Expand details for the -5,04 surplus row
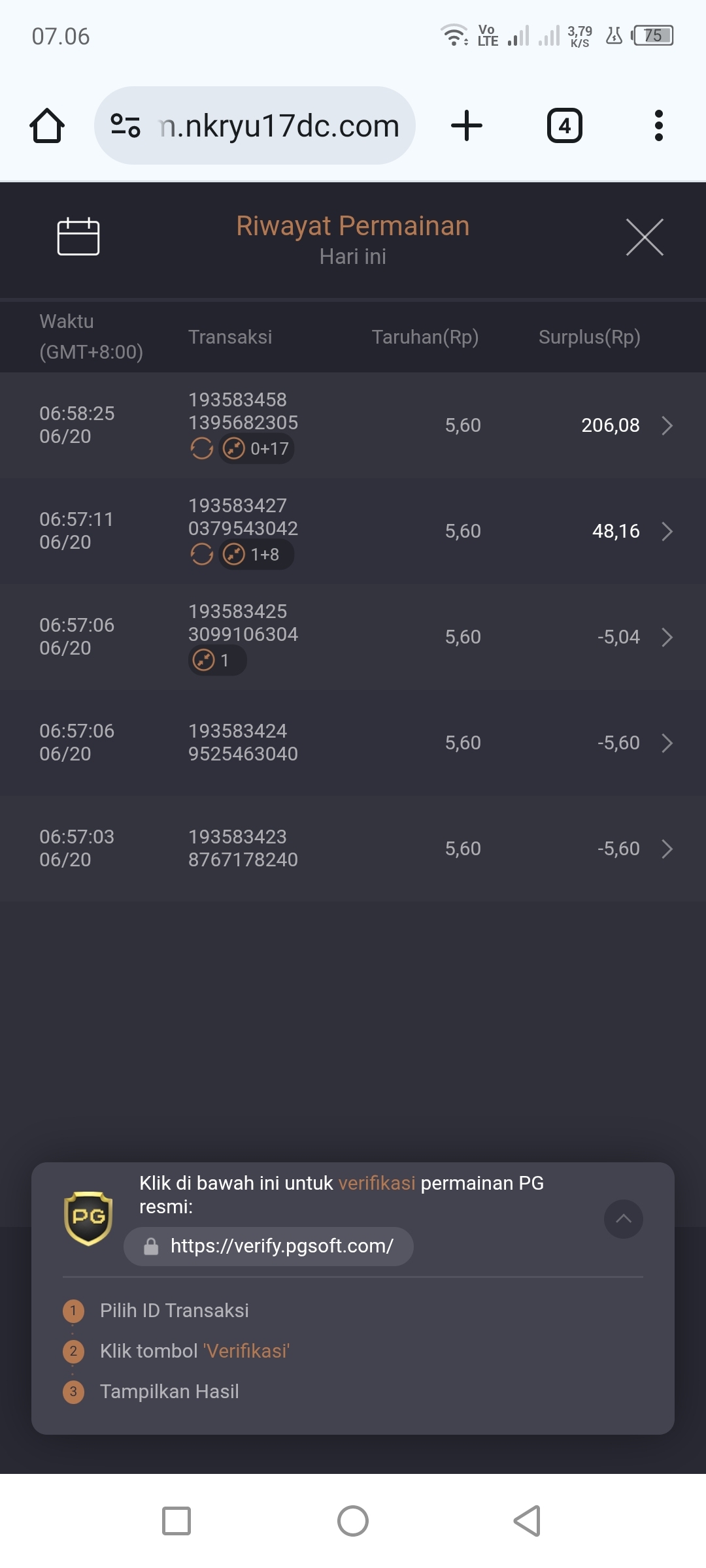706x1568 pixels. coord(667,637)
